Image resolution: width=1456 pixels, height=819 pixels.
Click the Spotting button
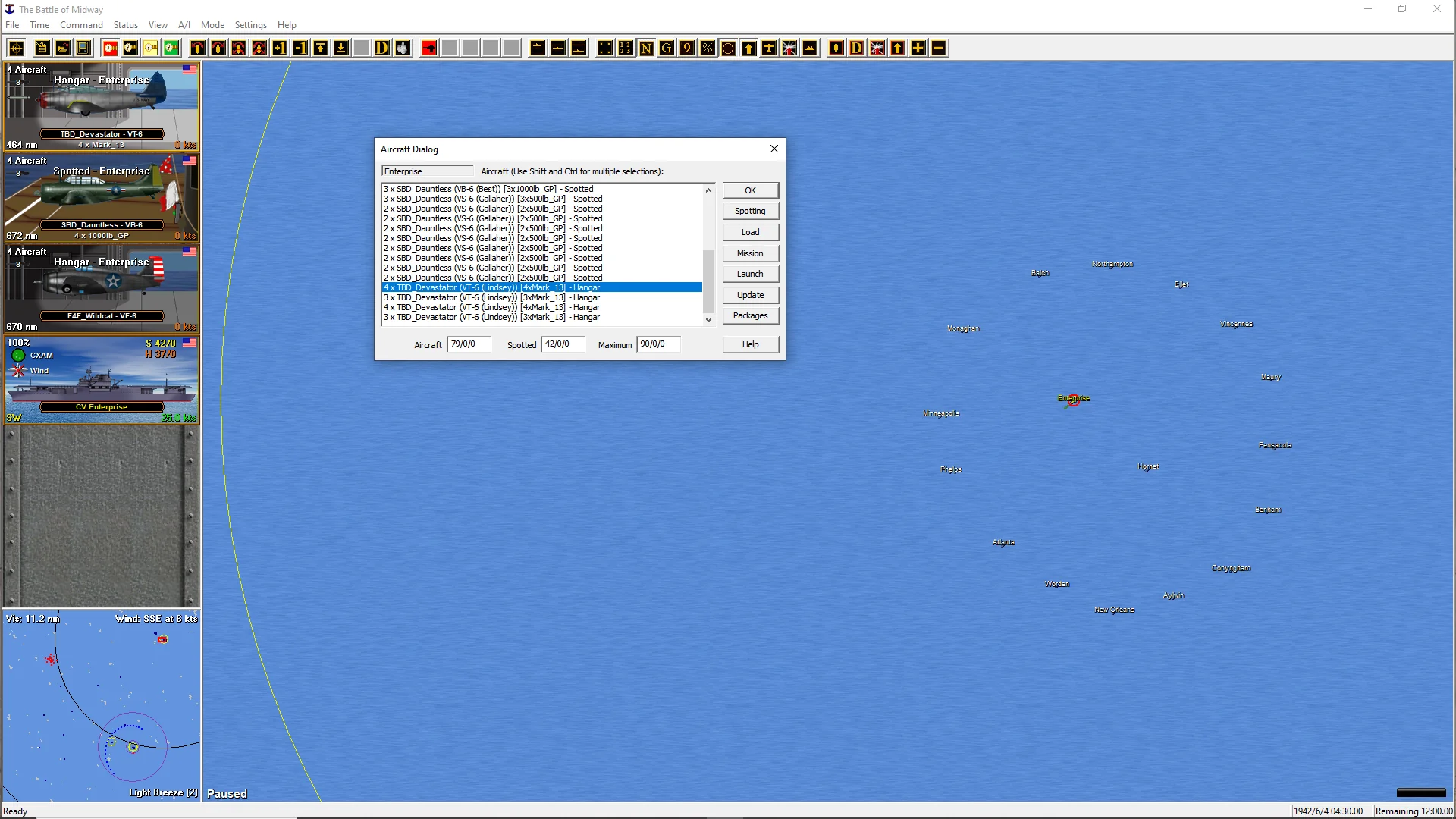click(x=750, y=212)
